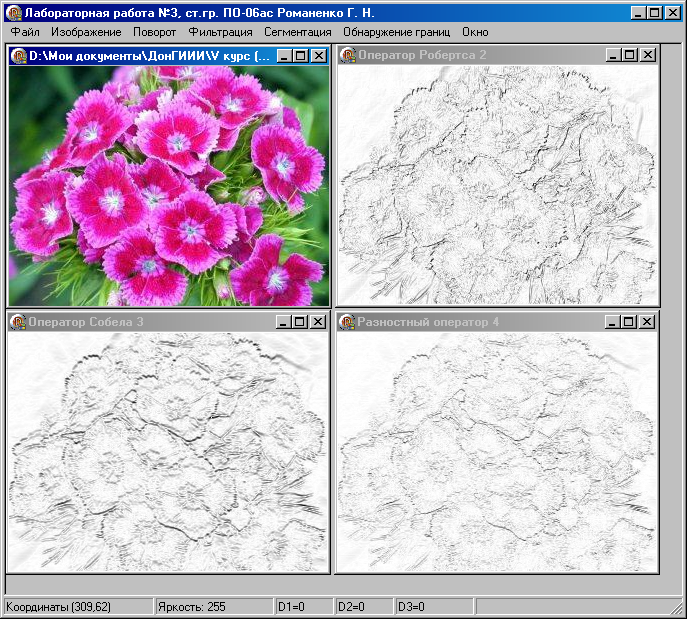
Task: Click the Разностный оператор 4 window icon
Action: (347, 322)
